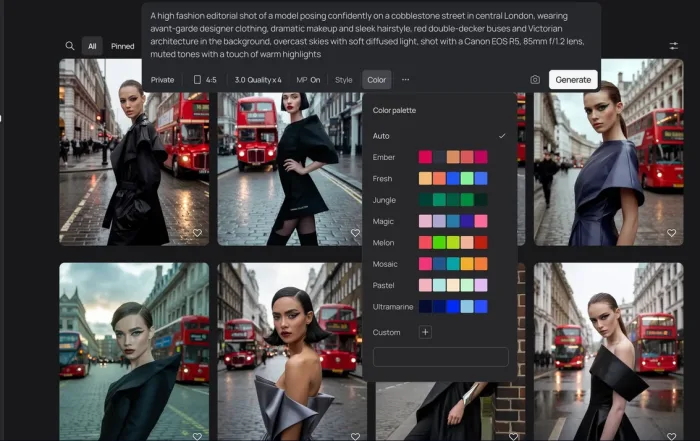Collapse the Color palette dropdown via Color button

coord(376,80)
